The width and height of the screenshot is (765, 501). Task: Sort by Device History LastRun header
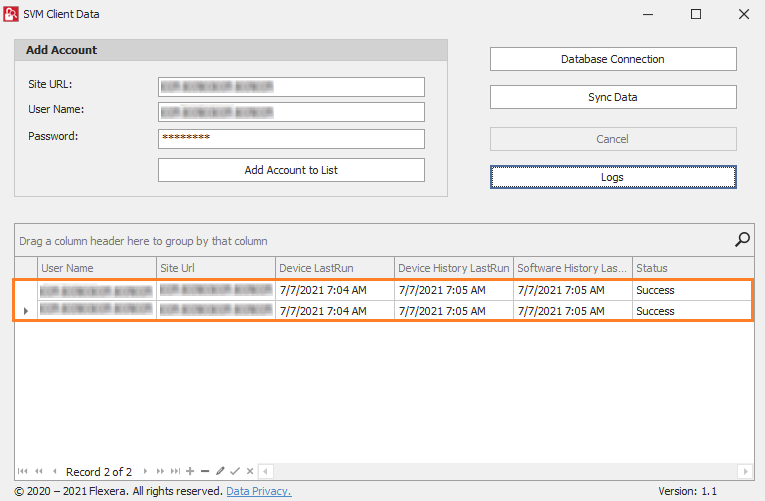click(454, 268)
